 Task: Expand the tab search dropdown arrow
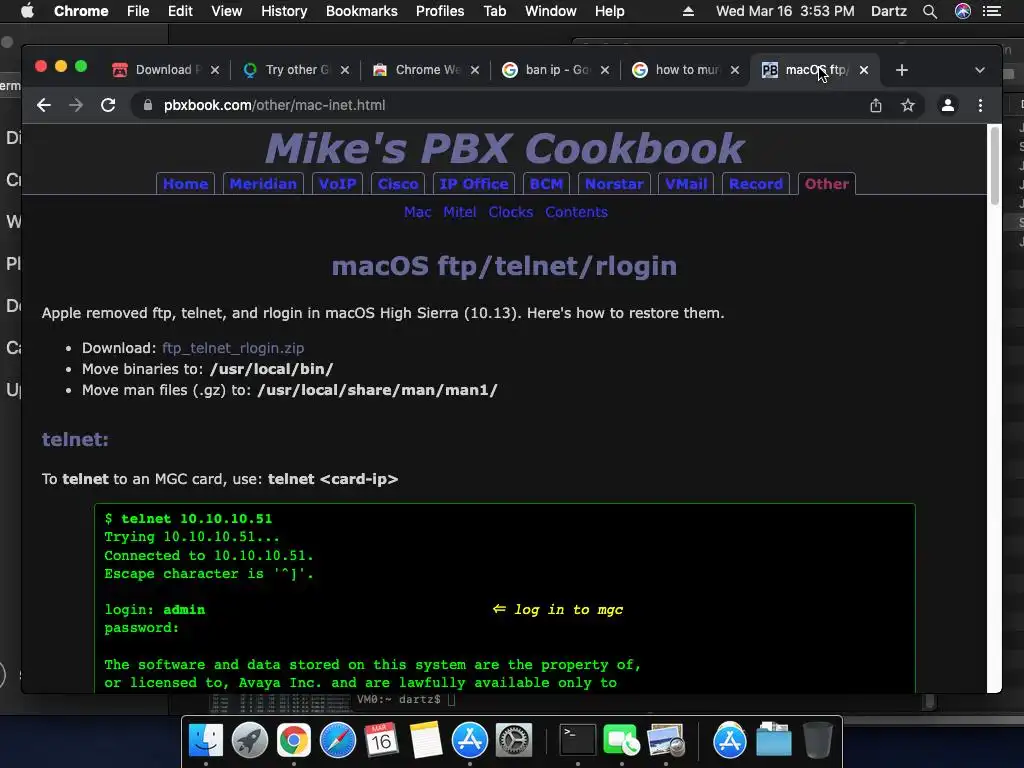click(x=980, y=70)
